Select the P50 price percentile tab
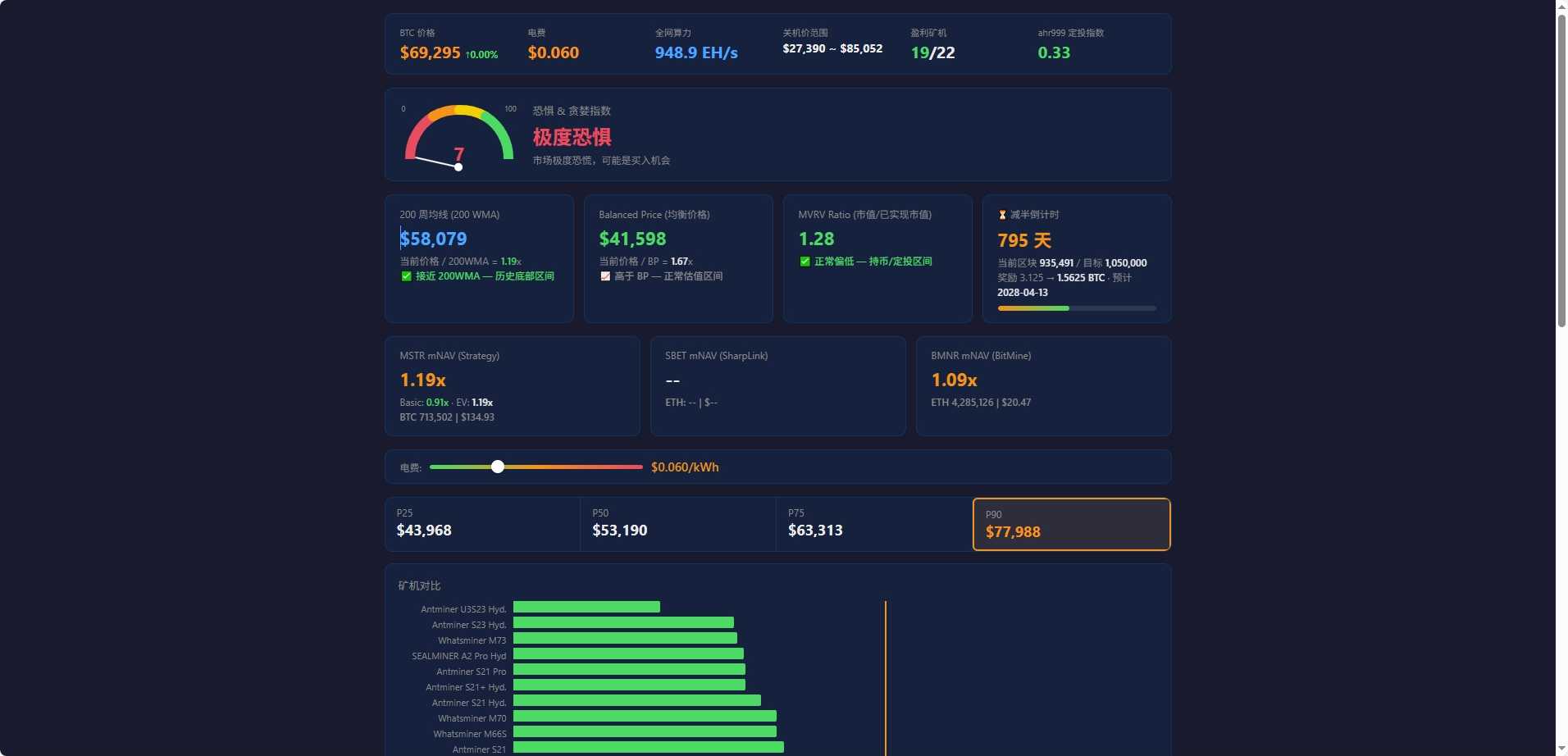 677,524
